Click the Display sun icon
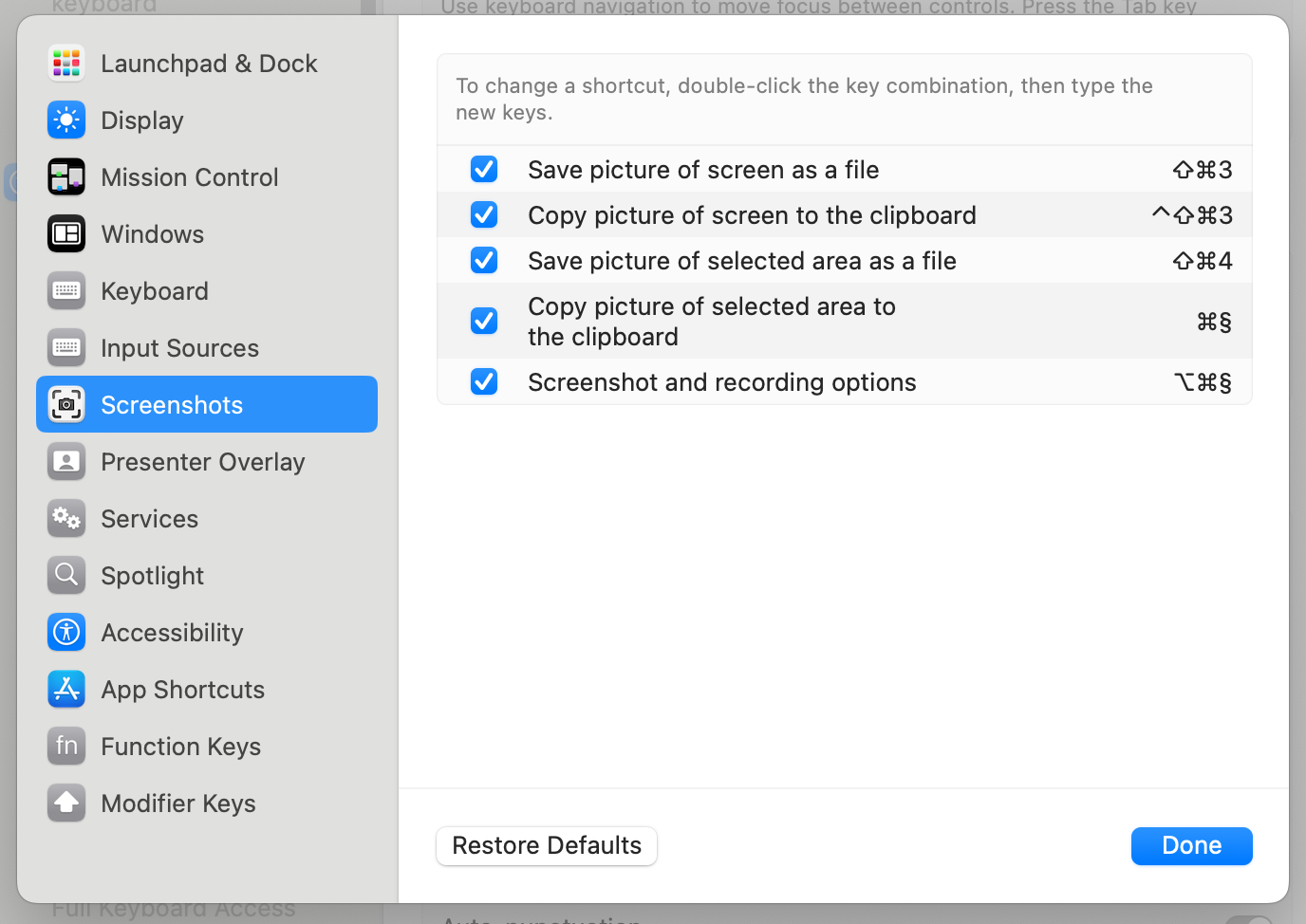Viewport: 1306px width, 924px height. [x=66, y=120]
